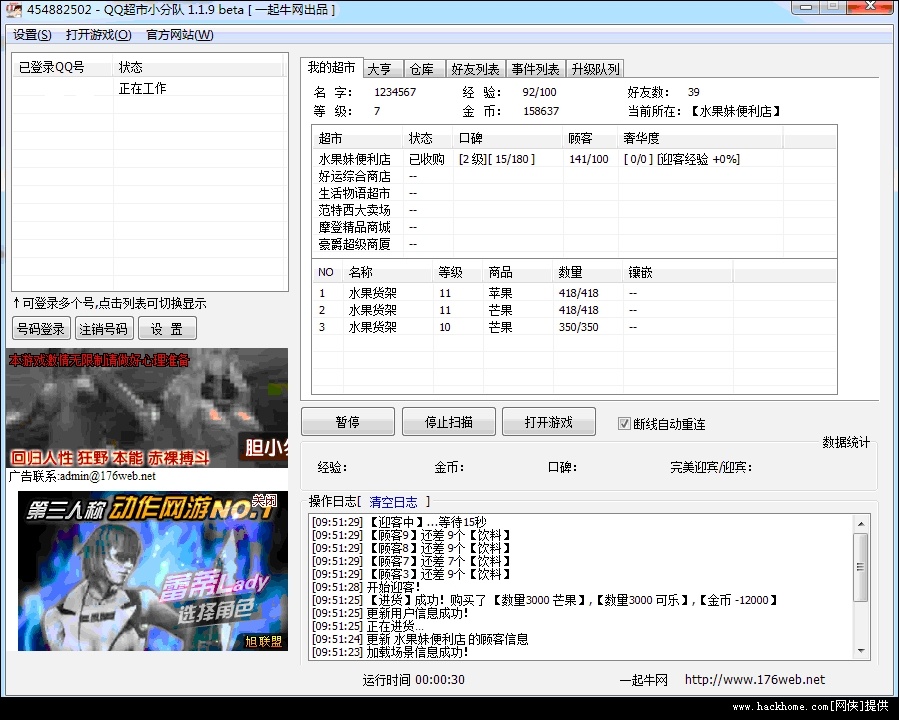Switch to the 升级队列 tab
The width and height of the screenshot is (899, 720).
coord(595,69)
